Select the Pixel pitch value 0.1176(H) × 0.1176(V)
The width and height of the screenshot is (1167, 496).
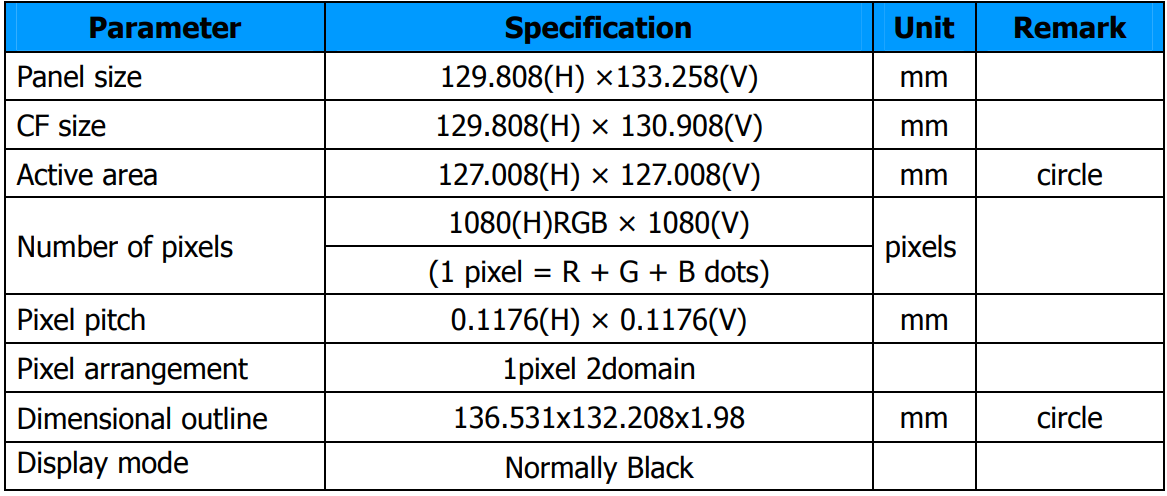click(x=598, y=320)
